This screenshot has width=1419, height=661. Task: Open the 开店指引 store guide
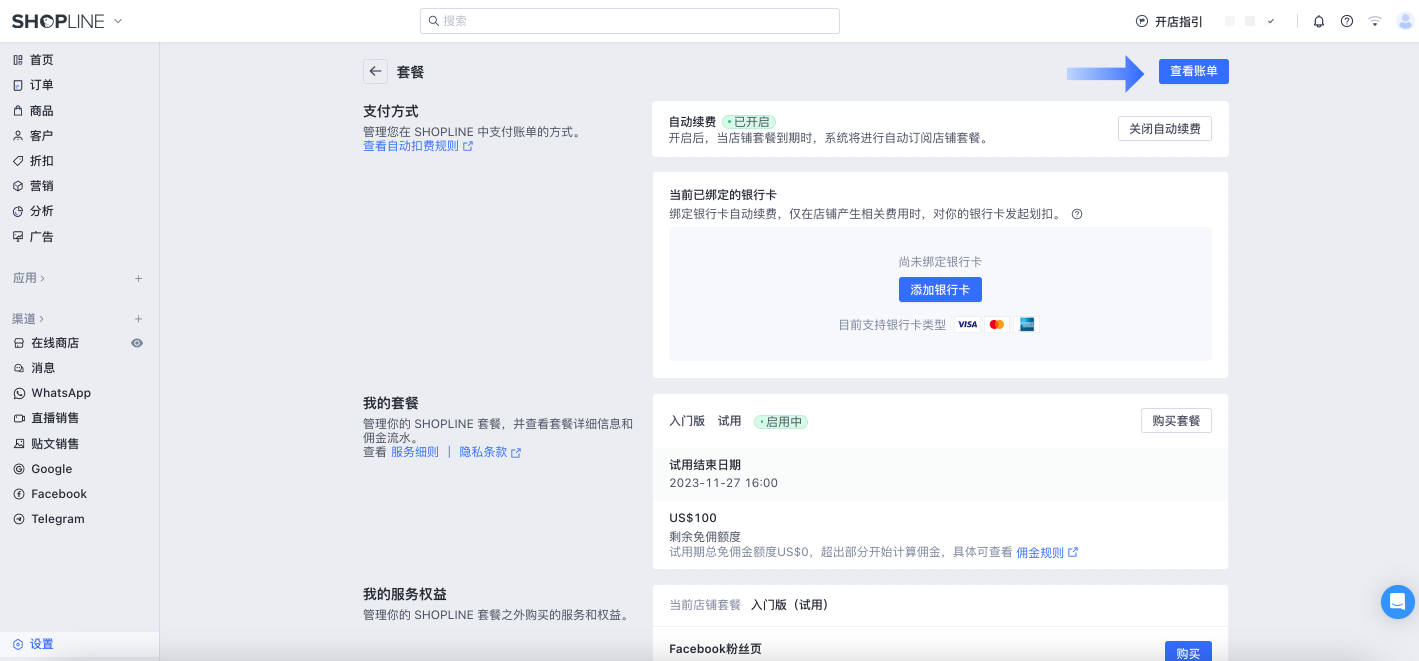1169,21
